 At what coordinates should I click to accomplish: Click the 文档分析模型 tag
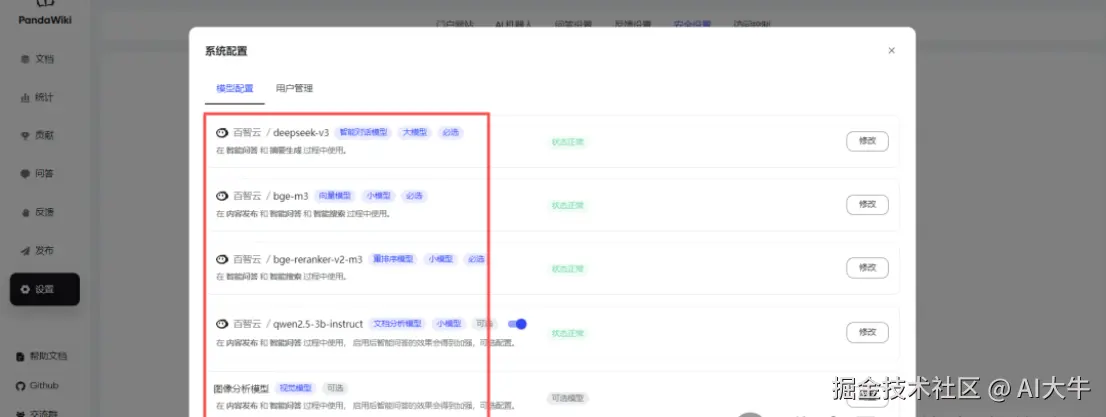(397, 324)
